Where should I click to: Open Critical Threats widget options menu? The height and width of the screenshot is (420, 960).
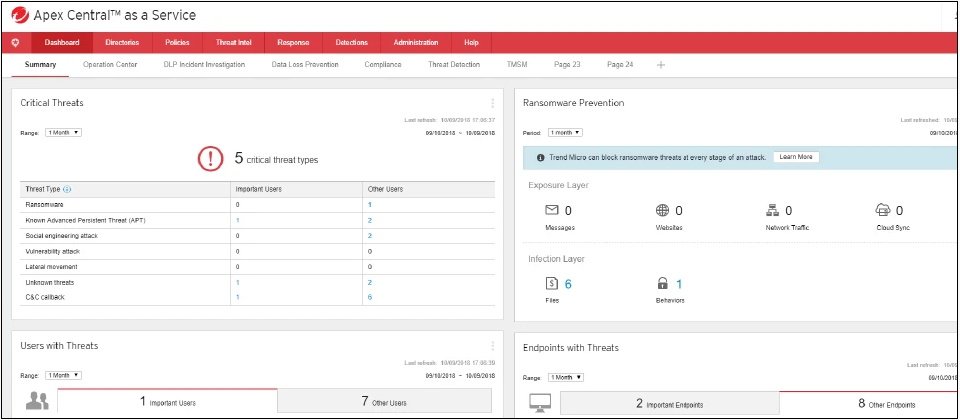[x=492, y=103]
